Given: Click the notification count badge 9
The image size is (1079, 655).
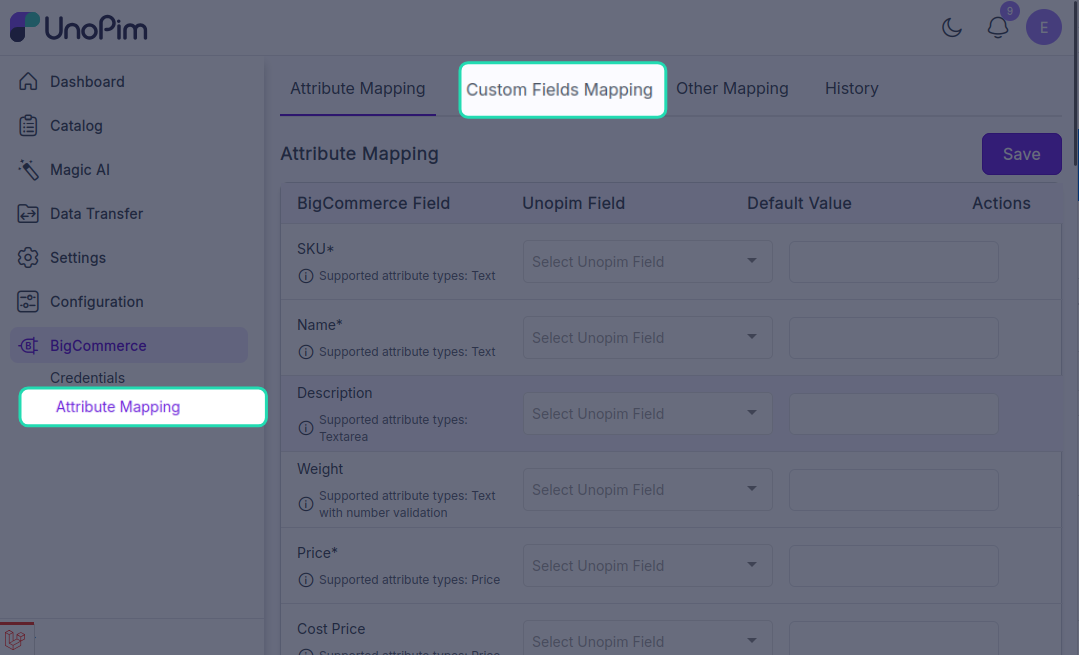Looking at the screenshot, I should 1009,11.
